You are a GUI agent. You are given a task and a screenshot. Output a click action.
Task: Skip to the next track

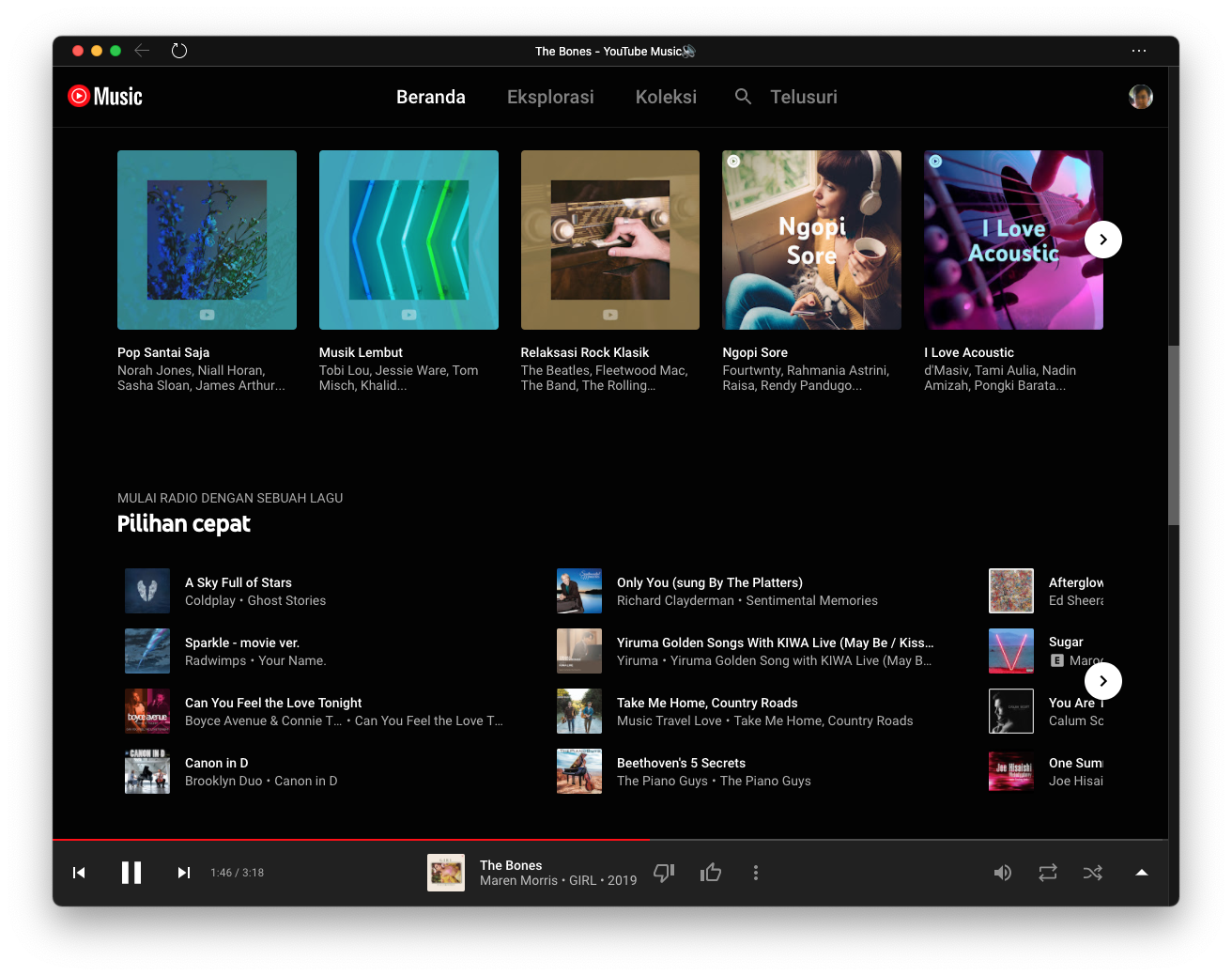[x=184, y=873]
